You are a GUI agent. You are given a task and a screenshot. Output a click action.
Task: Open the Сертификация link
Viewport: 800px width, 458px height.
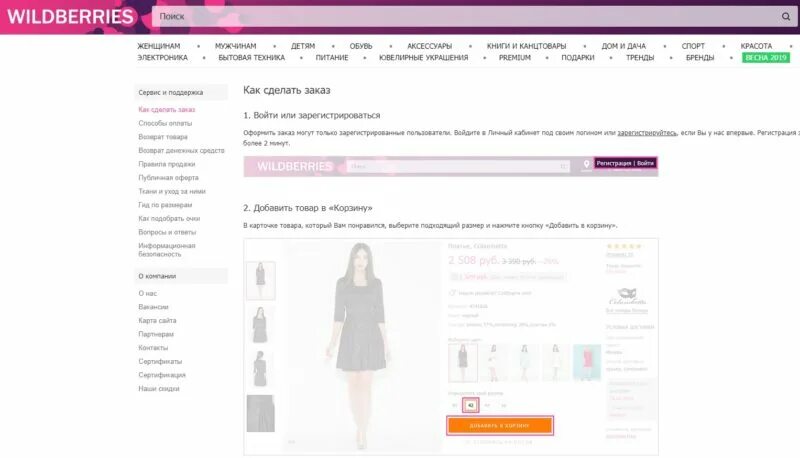(x=162, y=375)
